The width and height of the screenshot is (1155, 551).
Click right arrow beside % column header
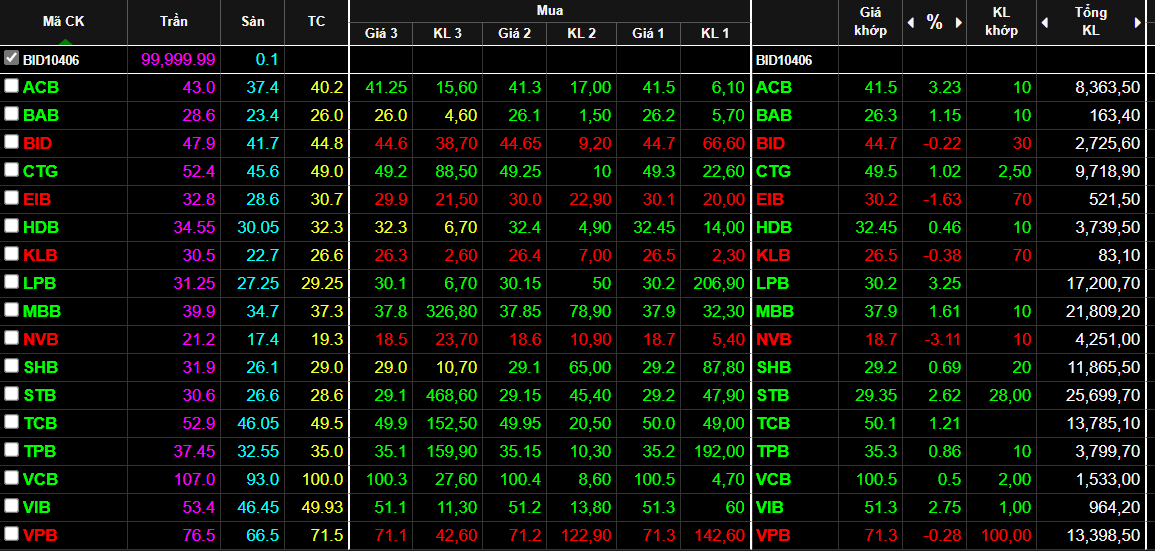(x=958, y=23)
